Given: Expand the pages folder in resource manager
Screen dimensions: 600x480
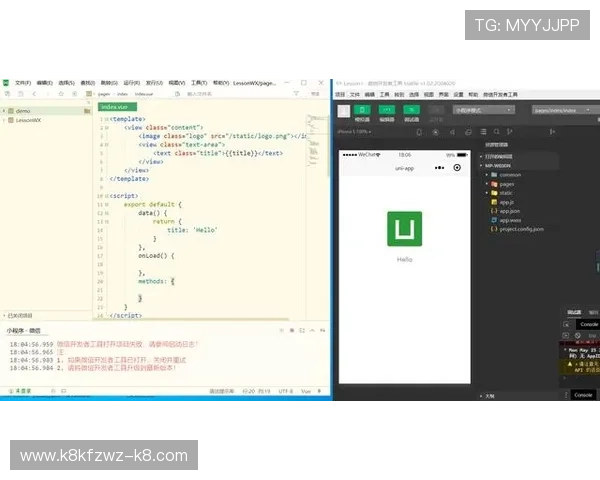Looking at the screenshot, I should (507, 183).
